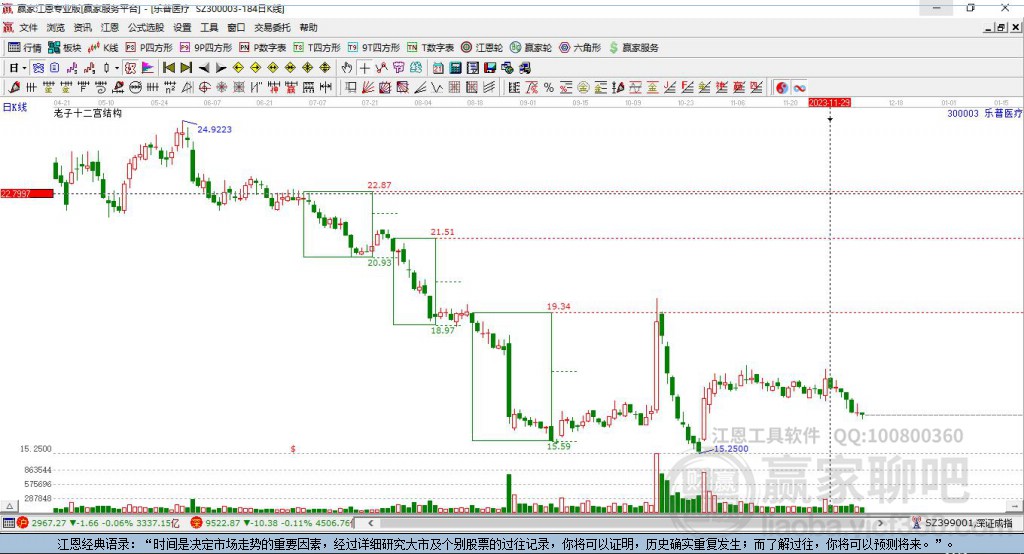Open the 9P四方形 chart button
1024x554 pixels.
click(x=206, y=48)
